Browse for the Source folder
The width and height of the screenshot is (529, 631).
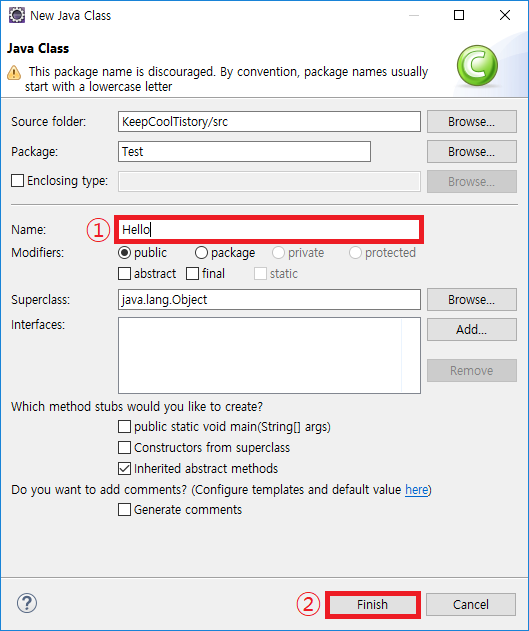coord(471,122)
